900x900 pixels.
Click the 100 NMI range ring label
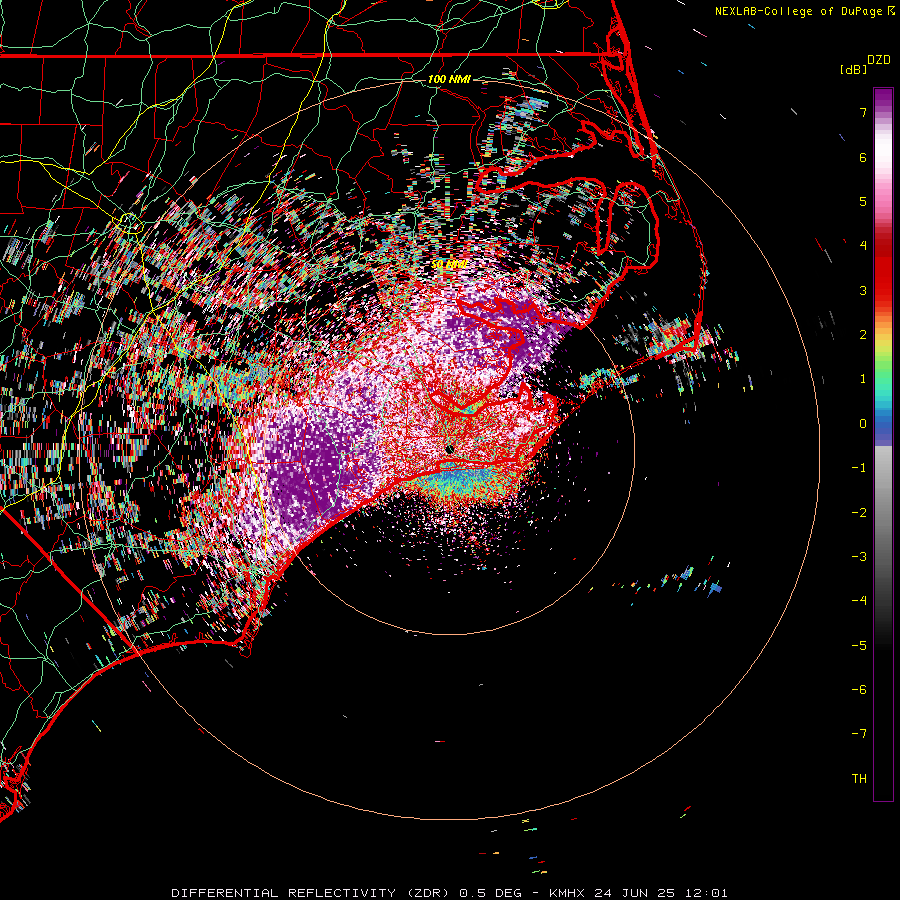point(449,79)
